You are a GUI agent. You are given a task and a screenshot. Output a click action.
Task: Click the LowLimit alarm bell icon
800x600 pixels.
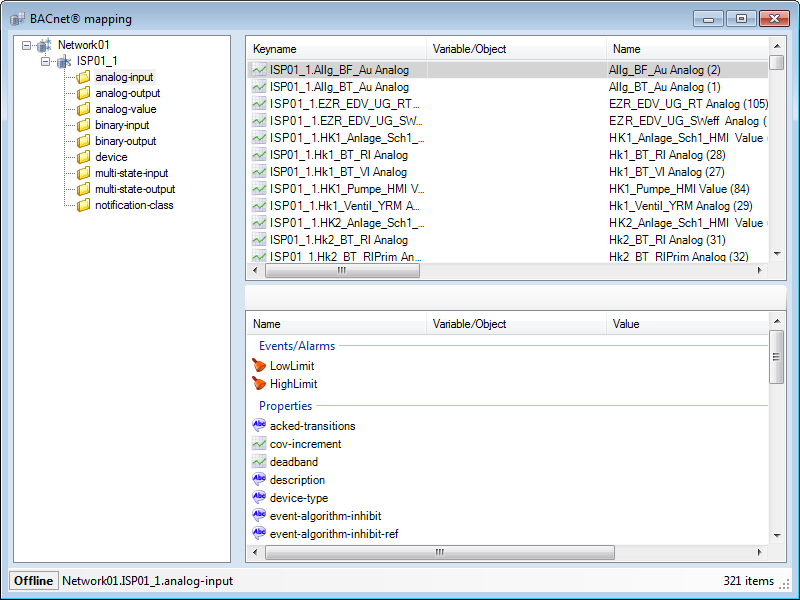pyautogui.click(x=259, y=366)
